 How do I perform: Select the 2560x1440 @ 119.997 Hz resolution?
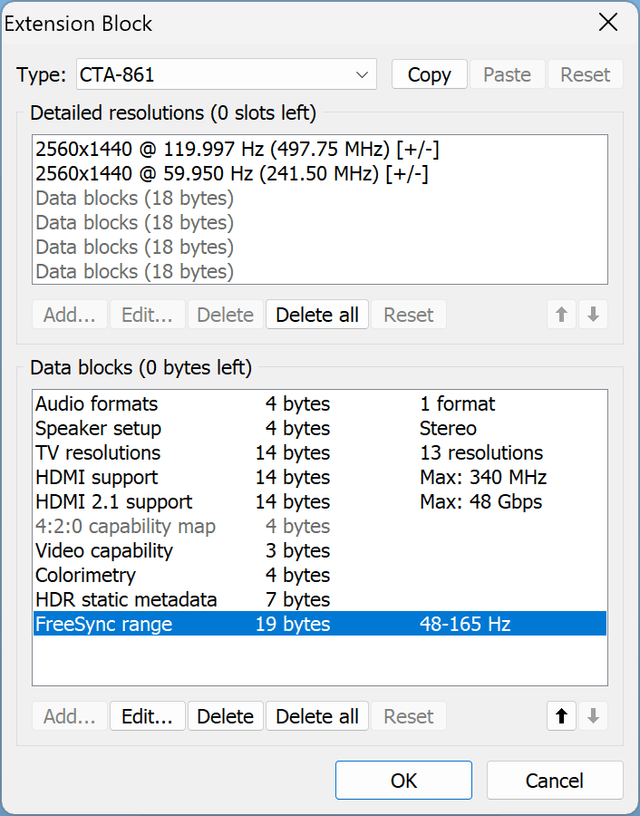(320, 149)
